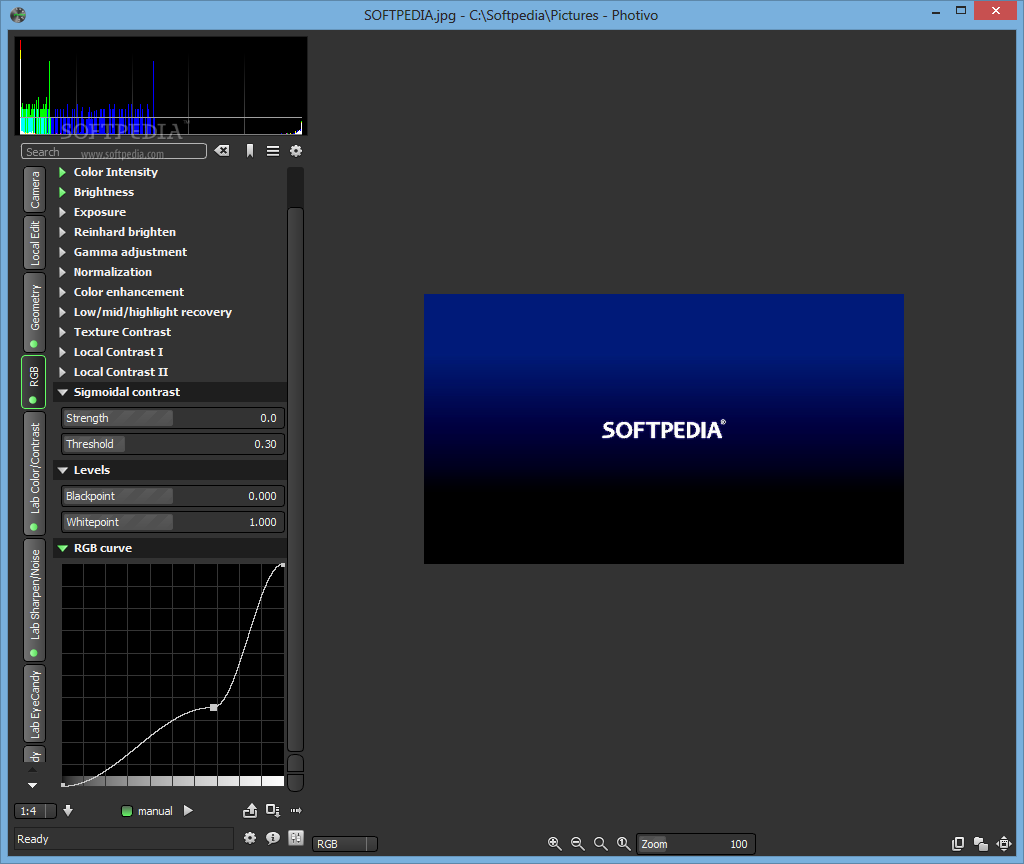This screenshot has width=1024, height=864.
Task: Click in the Search tools field
Action: 114,152
